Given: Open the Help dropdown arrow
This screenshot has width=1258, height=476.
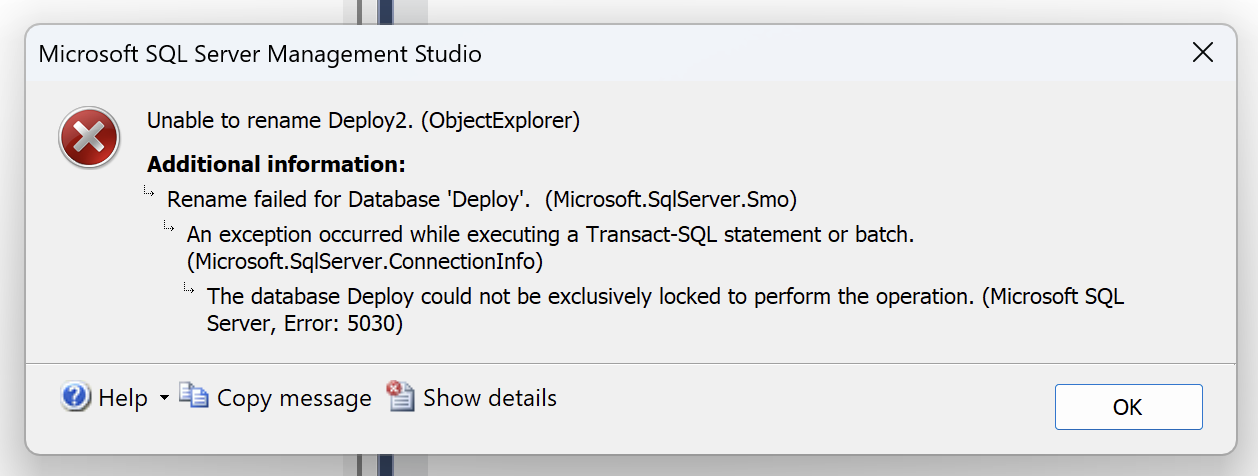Looking at the screenshot, I should click(164, 398).
